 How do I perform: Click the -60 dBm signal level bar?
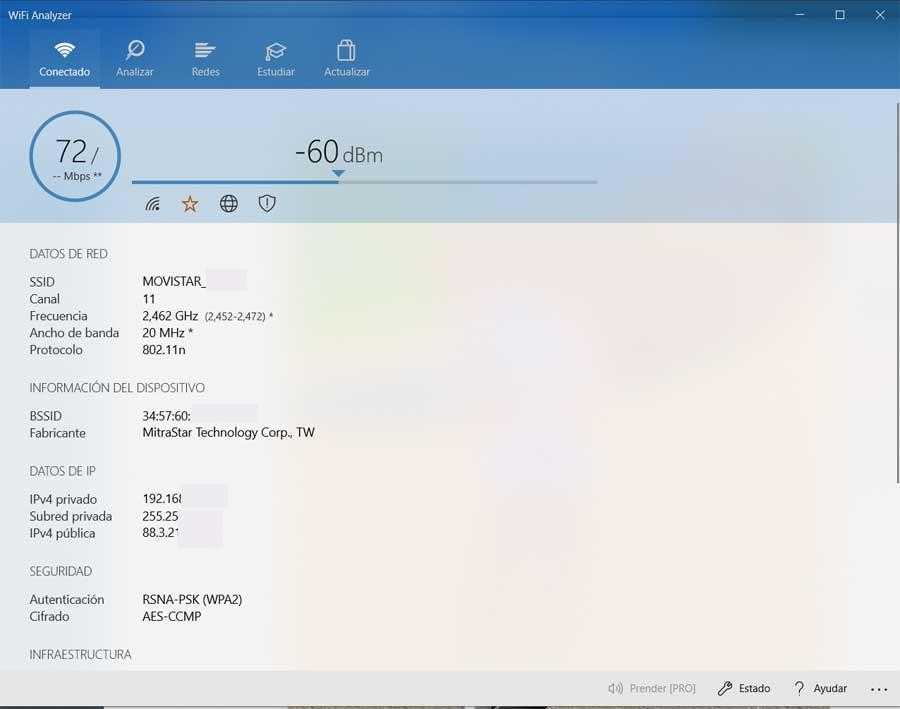point(364,182)
